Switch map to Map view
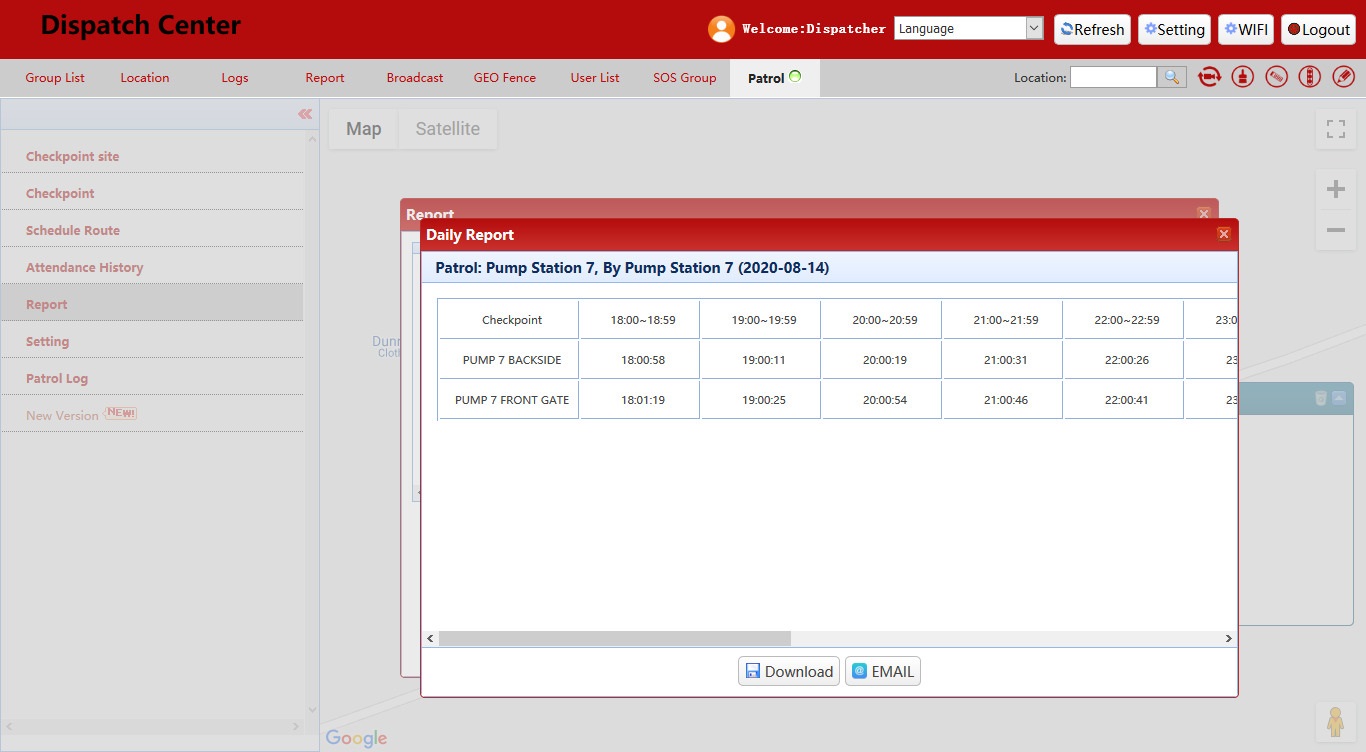 (x=363, y=129)
